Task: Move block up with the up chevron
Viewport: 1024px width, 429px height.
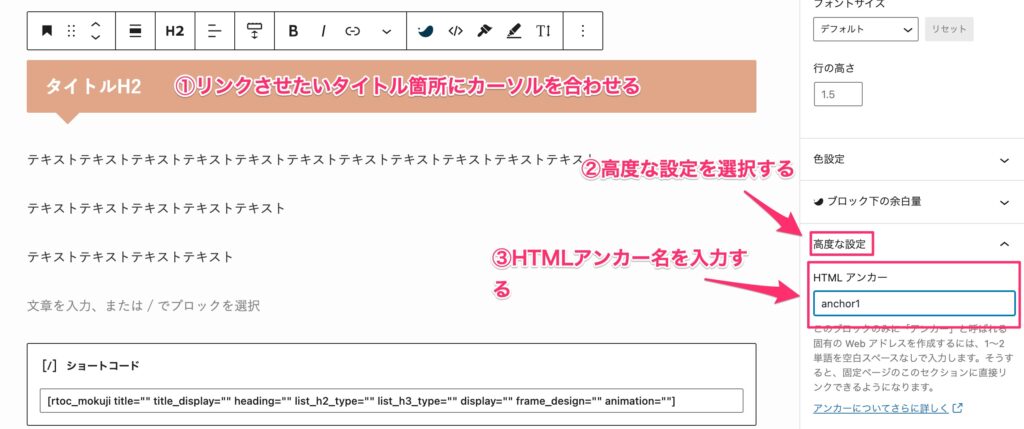Action: click(x=95, y=24)
